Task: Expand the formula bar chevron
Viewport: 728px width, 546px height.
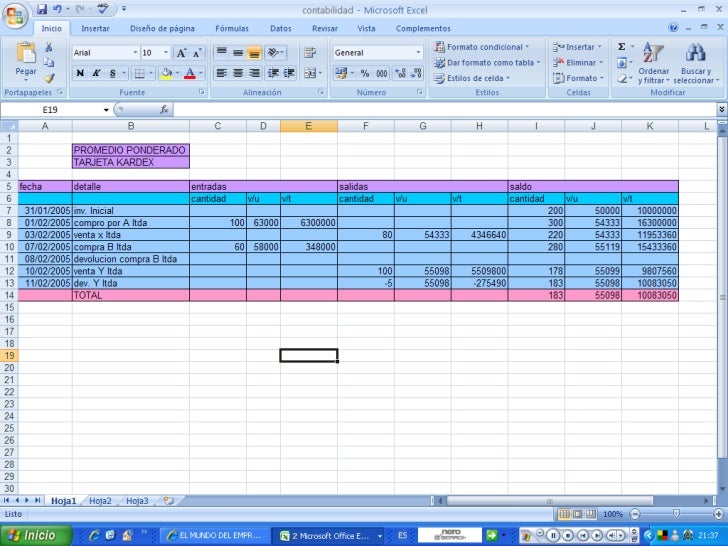Action: point(722,110)
